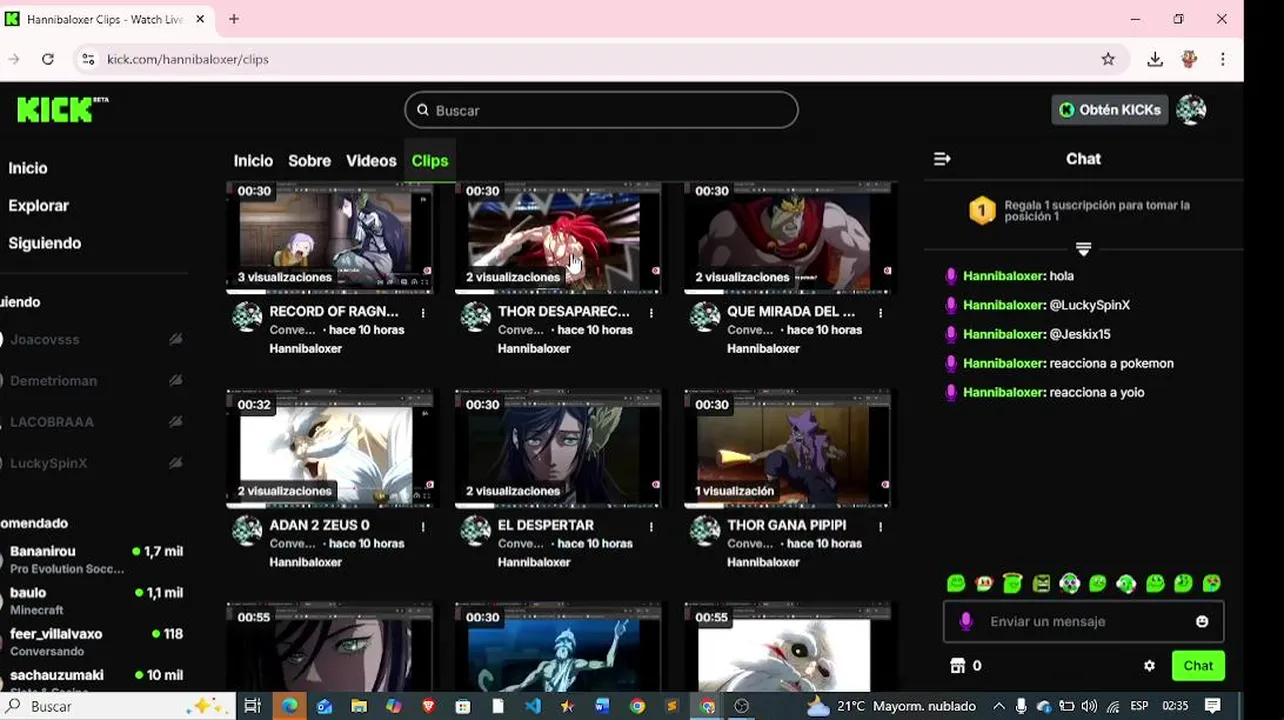The image size is (1284, 720).
Task: Show hidden system tray icons chevron
Action: pos(998,706)
